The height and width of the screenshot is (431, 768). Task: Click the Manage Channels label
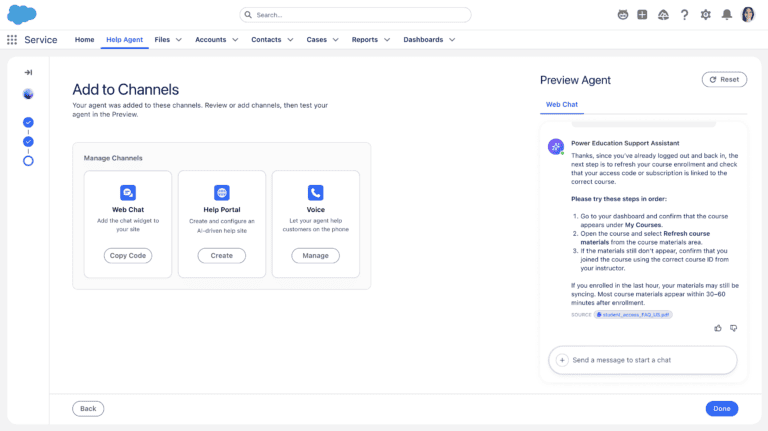tap(113, 158)
